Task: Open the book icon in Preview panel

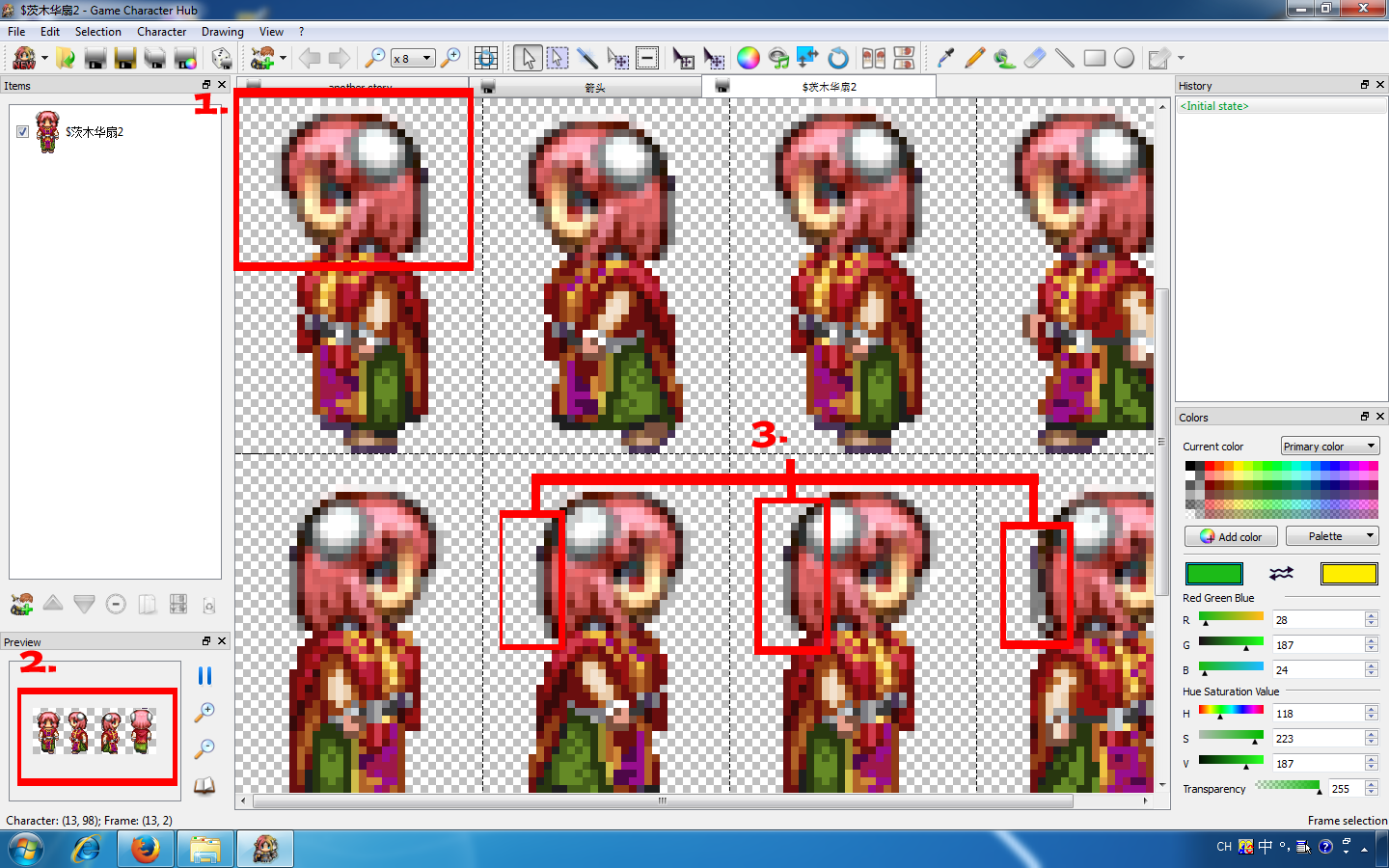Action: tap(204, 786)
